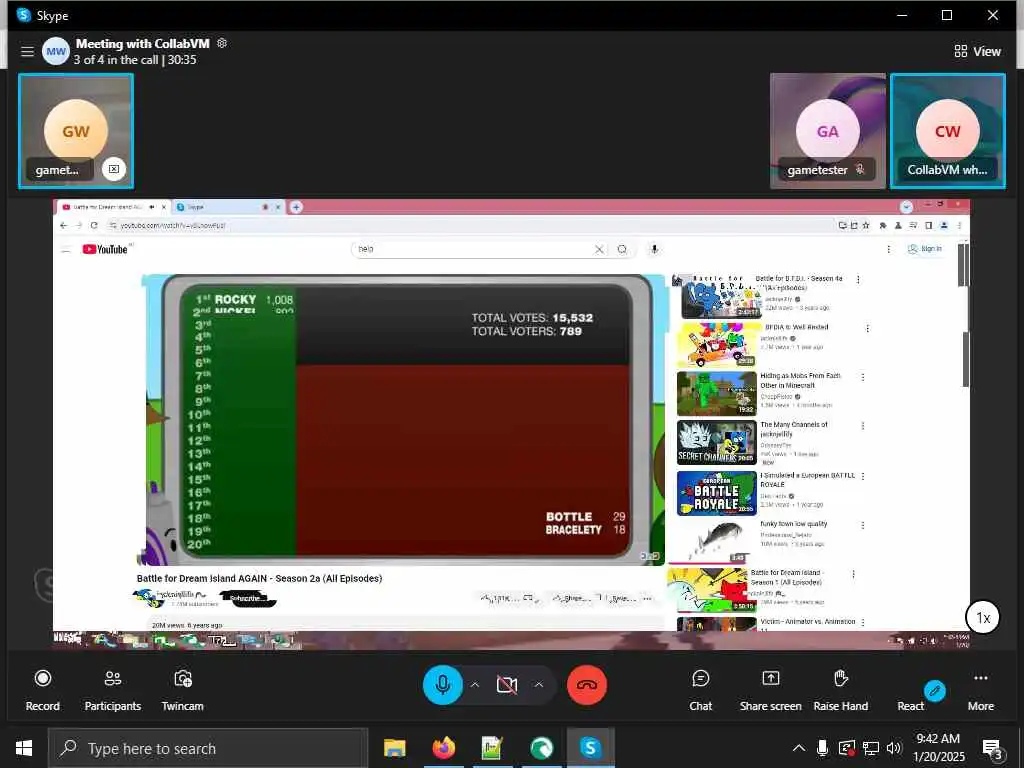The width and height of the screenshot is (1024, 768).
Task: Click the YouTube Sign in button
Action: coord(925,249)
